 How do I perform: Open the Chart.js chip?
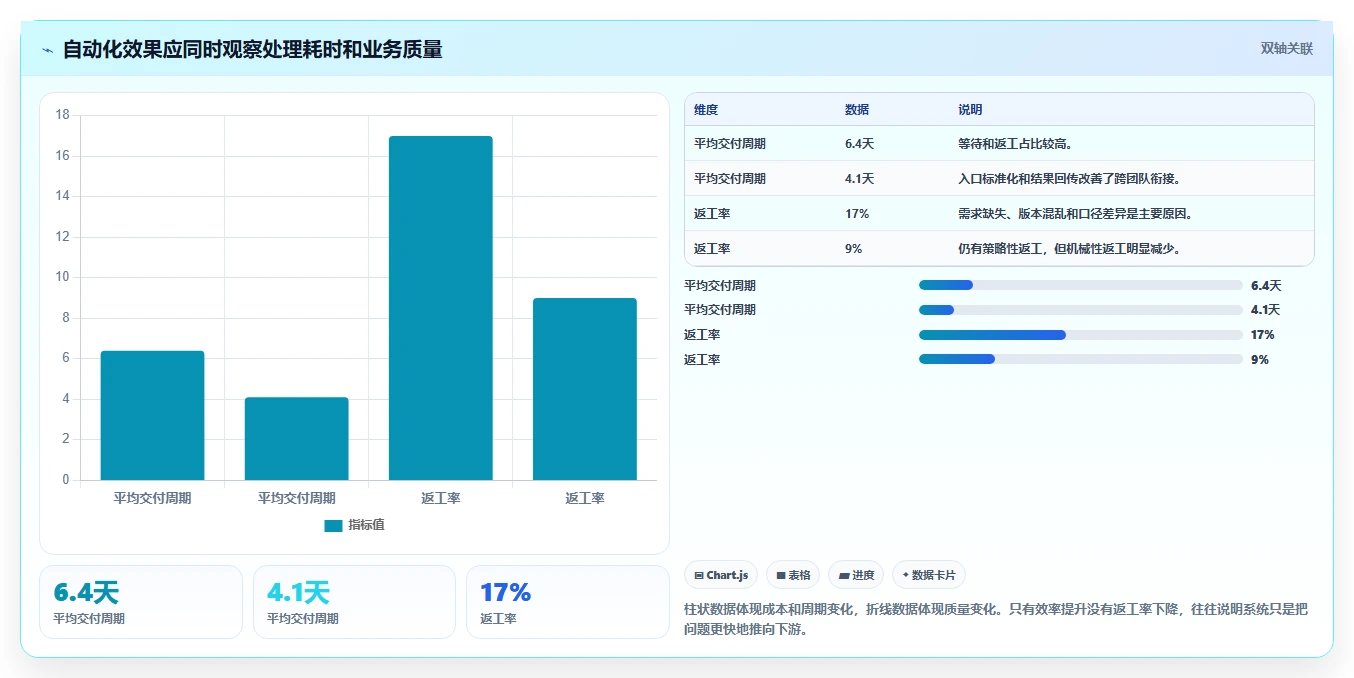point(721,575)
